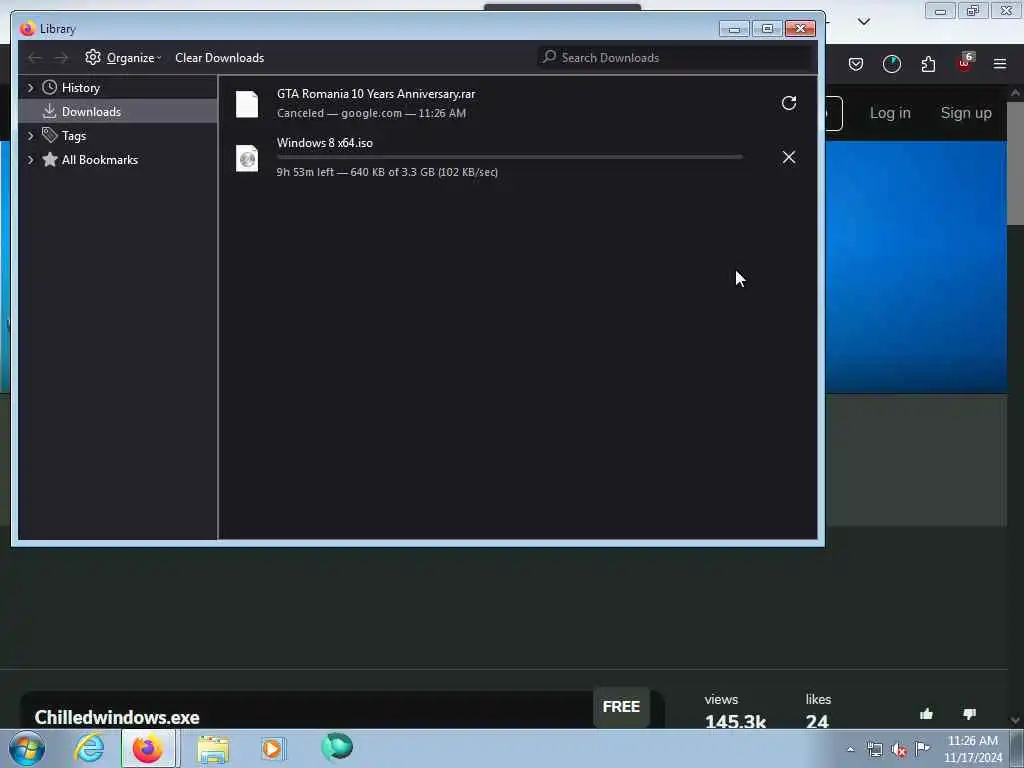Select History in the sidebar
The height and width of the screenshot is (768, 1024).
tap(80, 88)
